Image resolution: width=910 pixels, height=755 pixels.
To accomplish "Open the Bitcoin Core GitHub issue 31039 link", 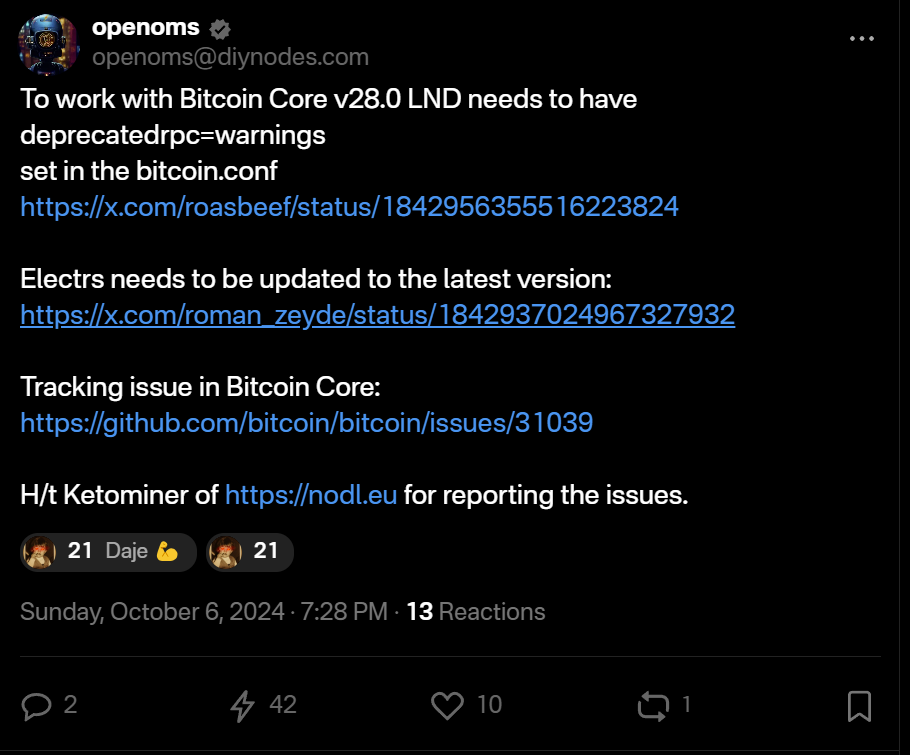I will (x=306, y=422).
